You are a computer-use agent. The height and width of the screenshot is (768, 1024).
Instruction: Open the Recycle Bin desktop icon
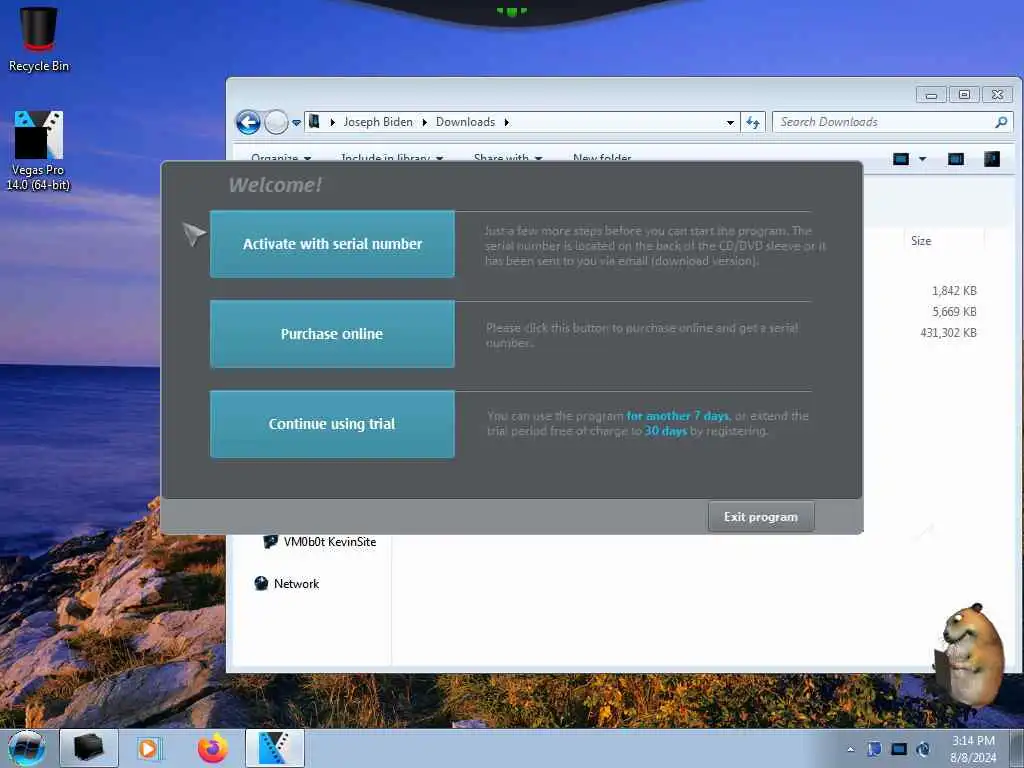(39, 38)
